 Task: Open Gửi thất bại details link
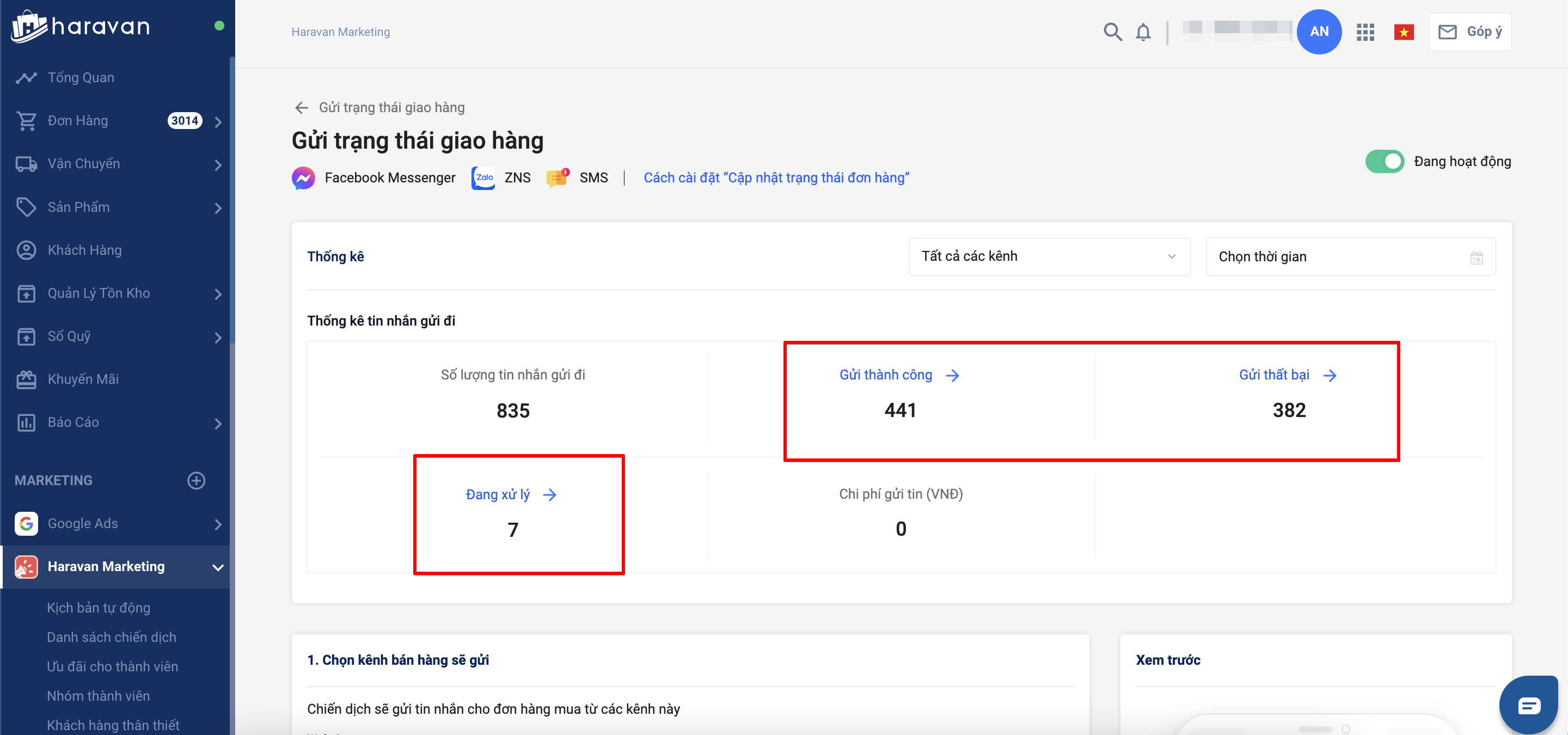(1288, 375)
